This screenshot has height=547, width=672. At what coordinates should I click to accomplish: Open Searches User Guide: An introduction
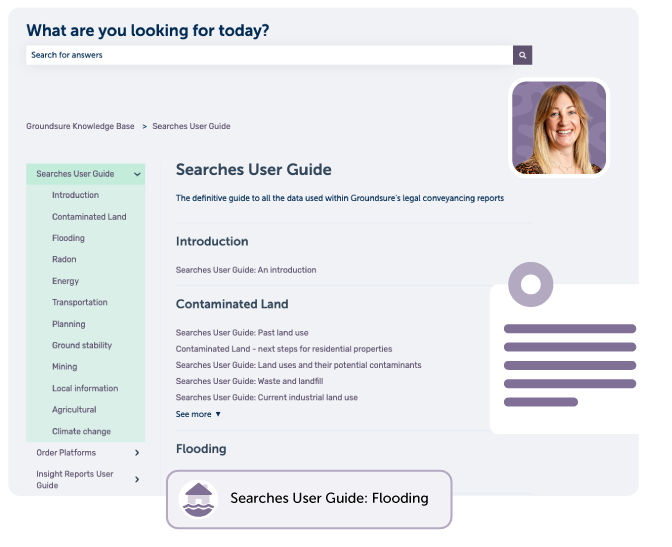pos(246,270)
